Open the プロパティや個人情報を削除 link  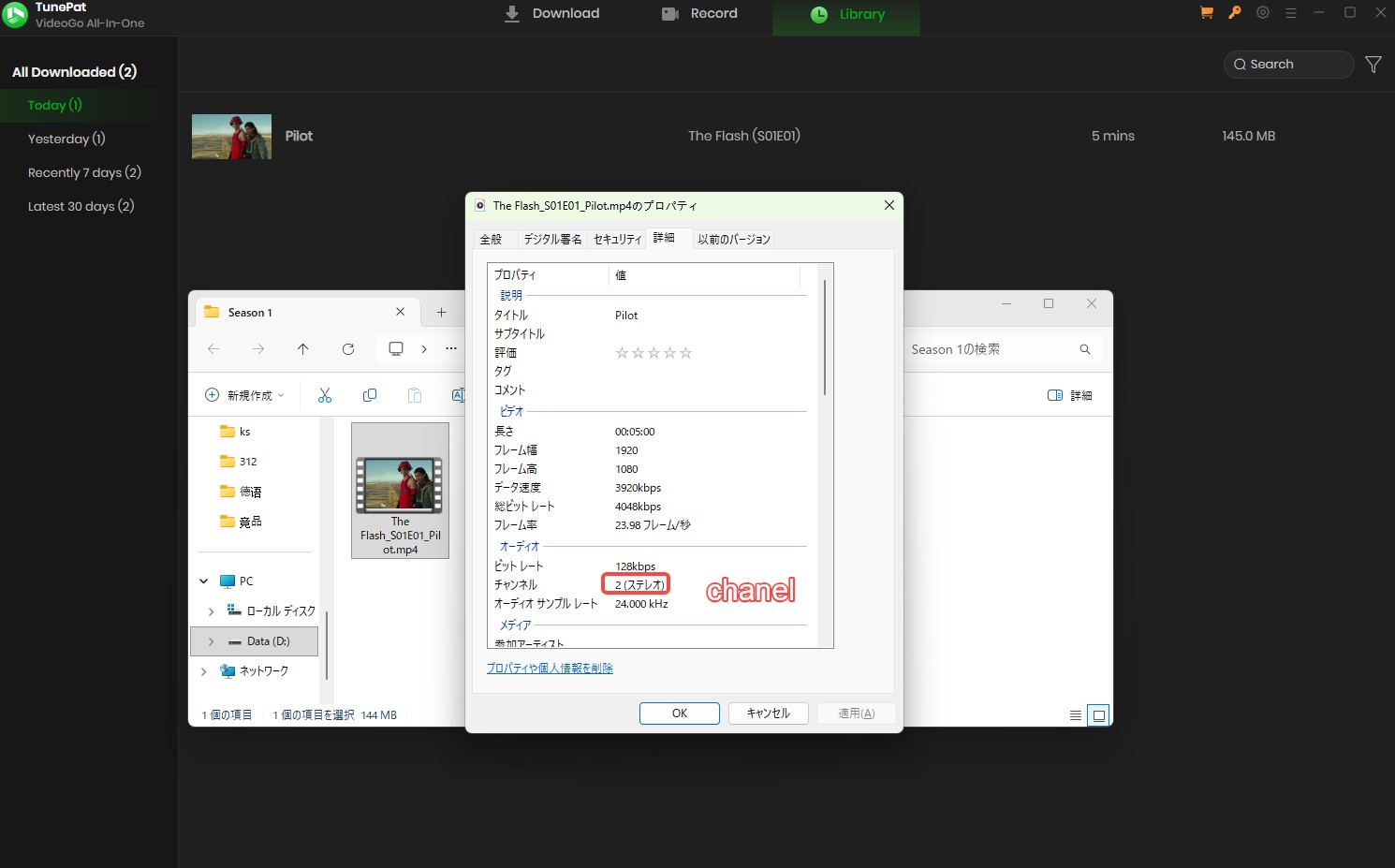(x=549, y=668)
